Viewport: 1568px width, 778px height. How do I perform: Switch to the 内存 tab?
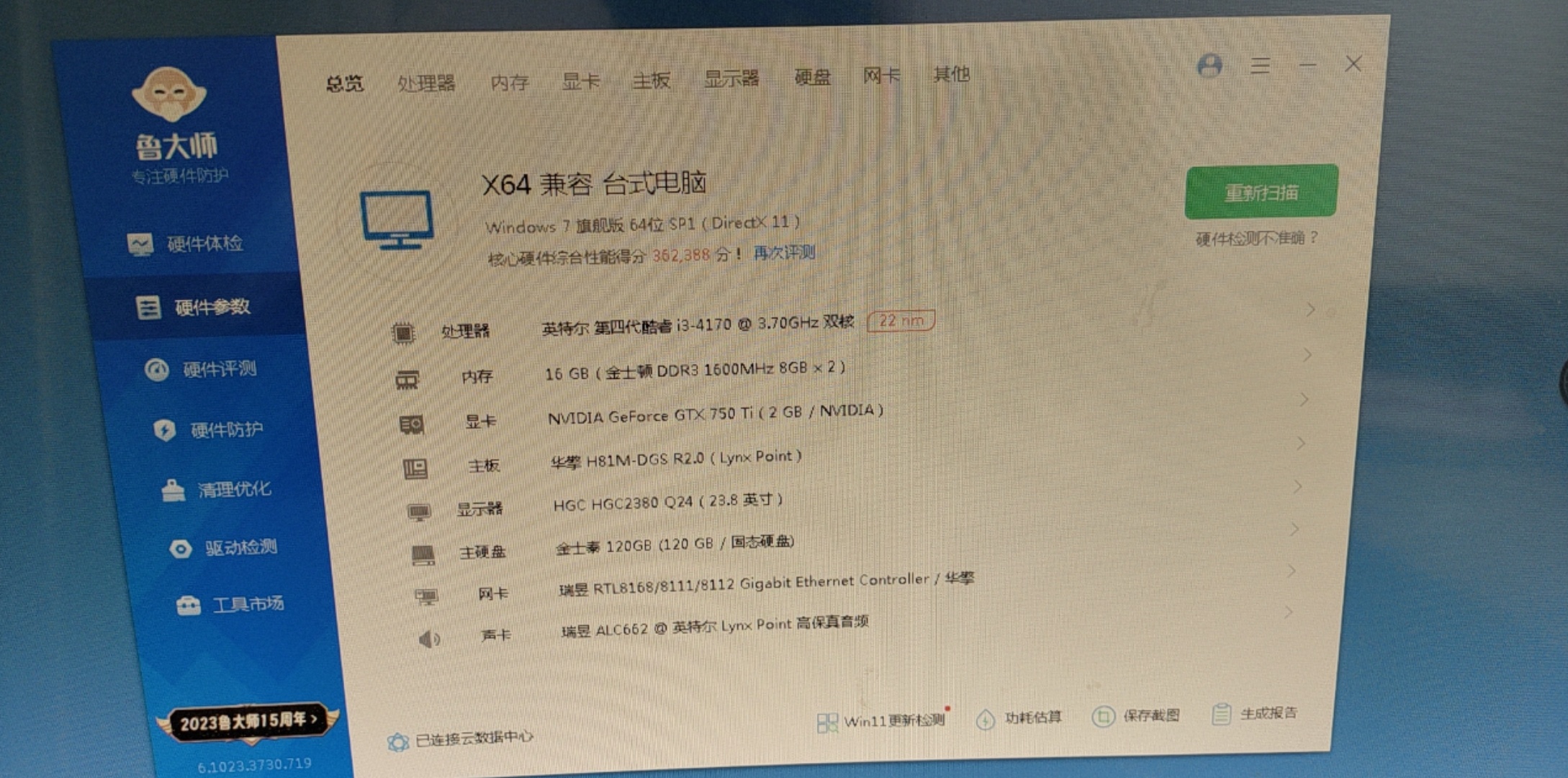509,82
